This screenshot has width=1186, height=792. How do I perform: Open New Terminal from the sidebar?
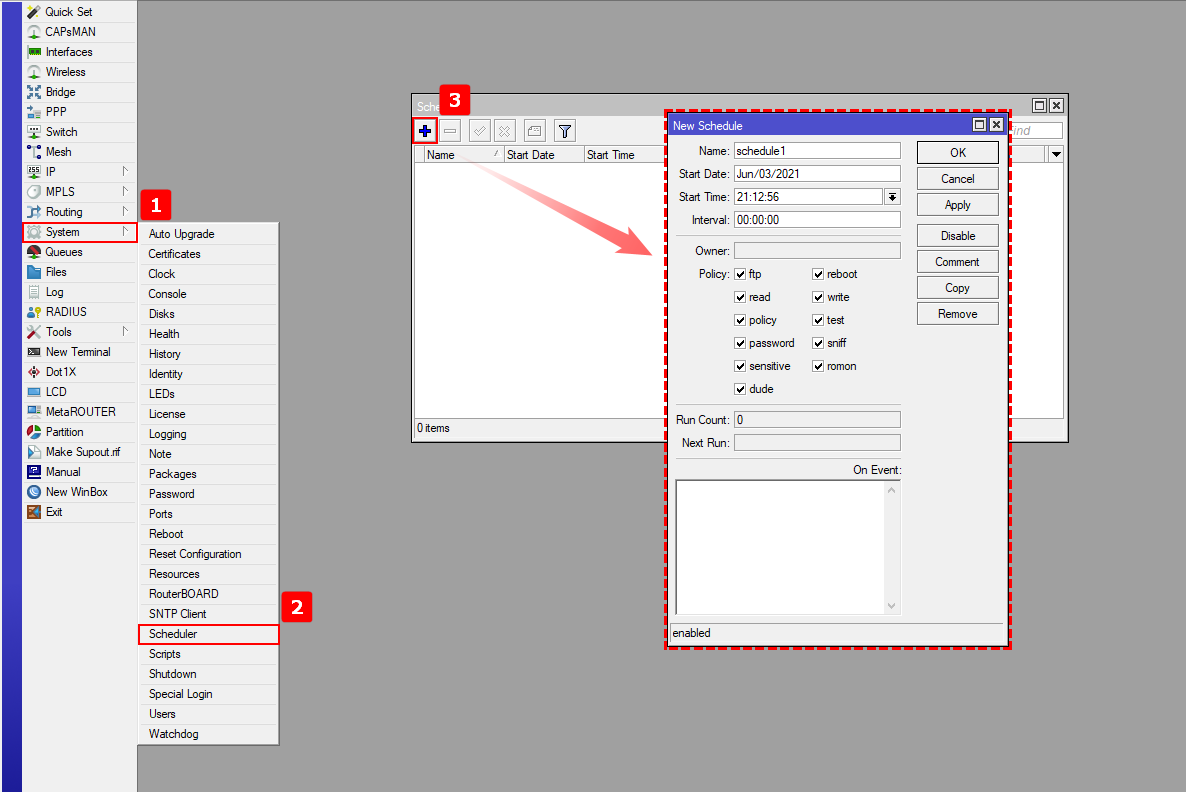coord(79,351)
